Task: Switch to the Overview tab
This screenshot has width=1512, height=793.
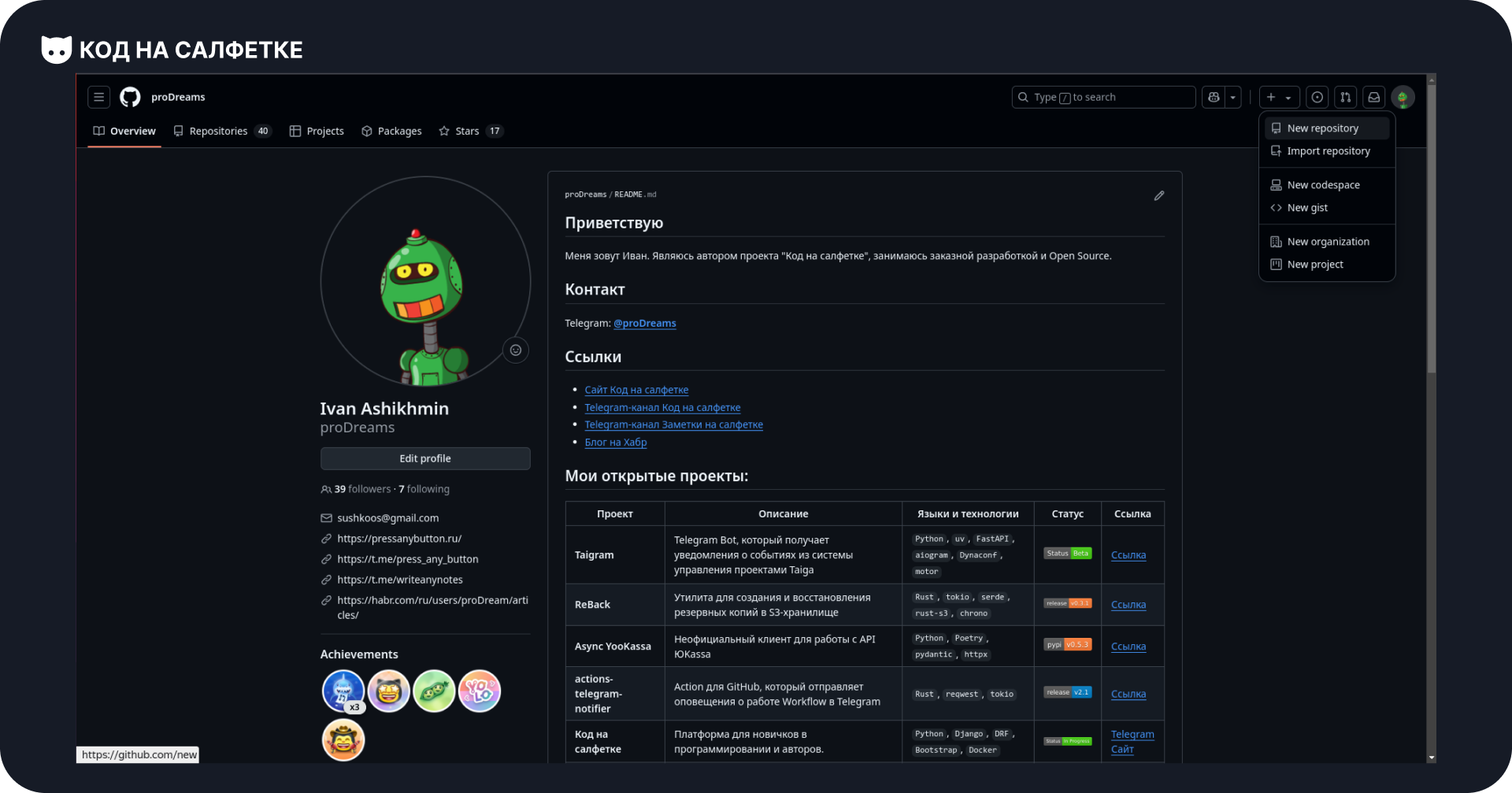Action: [124, 131]
